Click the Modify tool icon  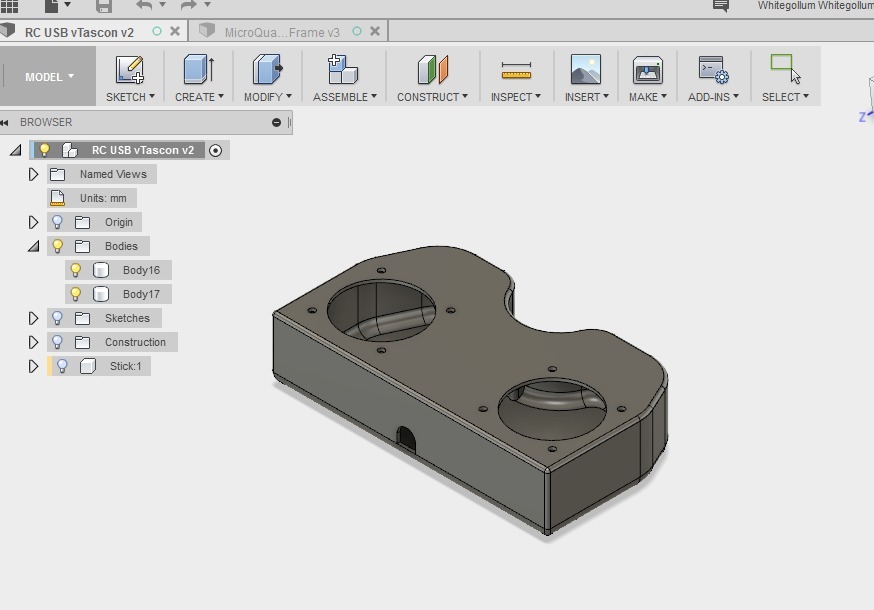pos(264,70)
